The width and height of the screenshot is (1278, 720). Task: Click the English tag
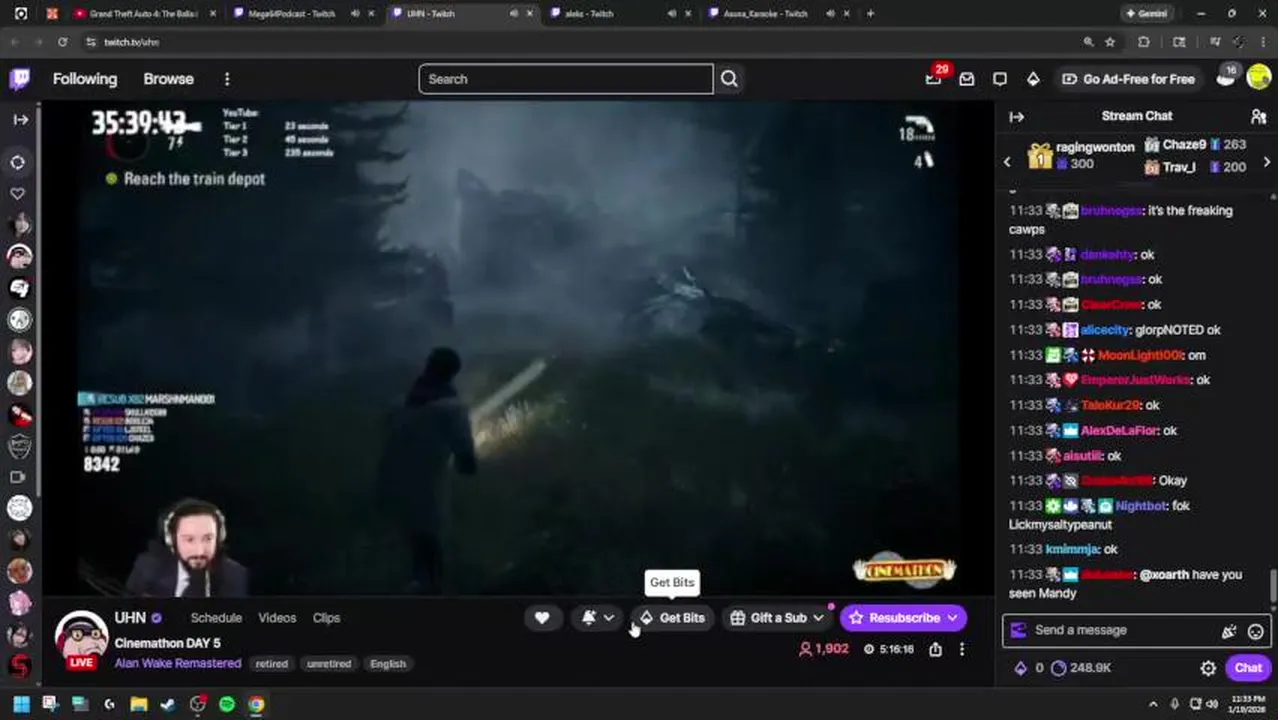point(388,664)
